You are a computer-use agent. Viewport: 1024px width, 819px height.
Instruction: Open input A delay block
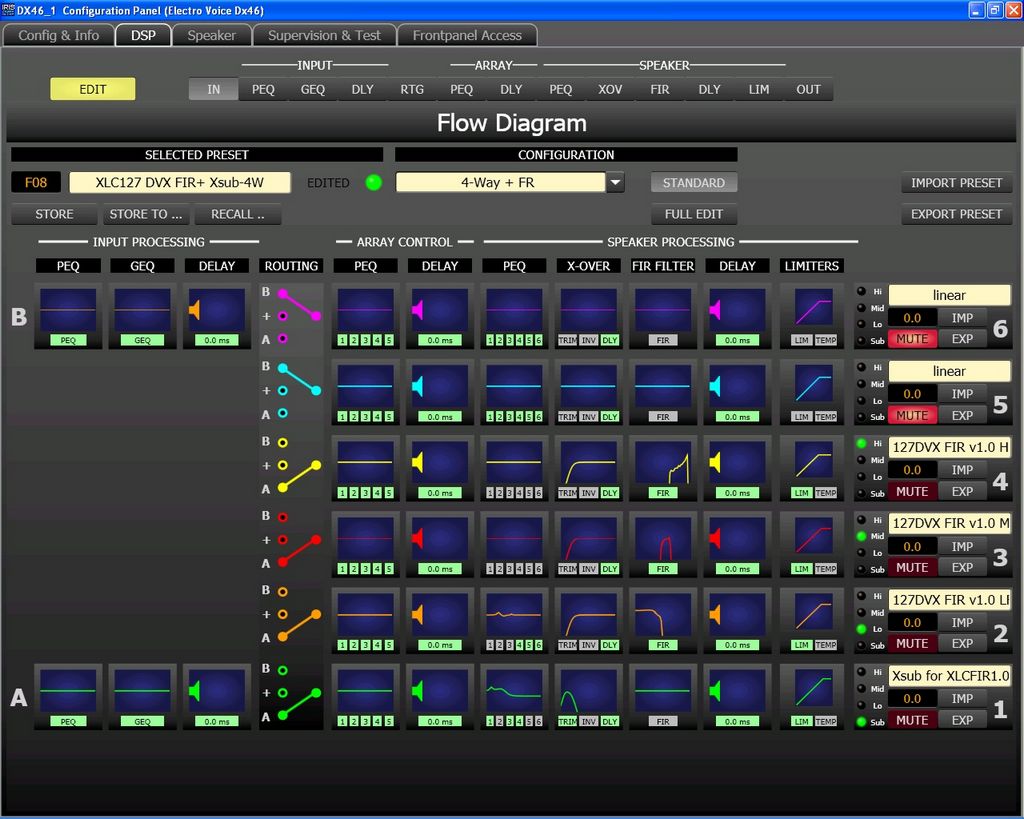pos(217,697)
